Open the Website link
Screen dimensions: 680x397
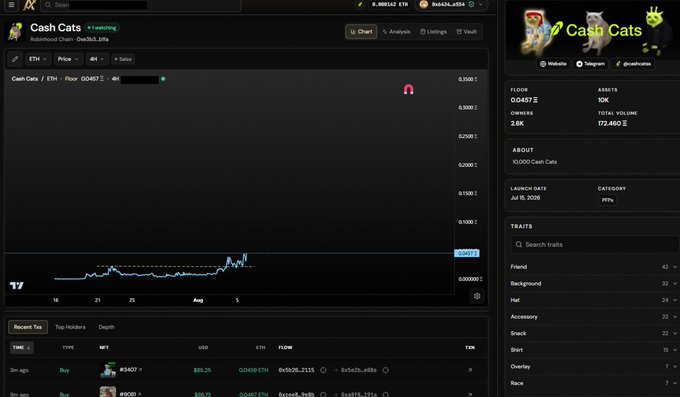pyautogui.click(x=553, y=64)
